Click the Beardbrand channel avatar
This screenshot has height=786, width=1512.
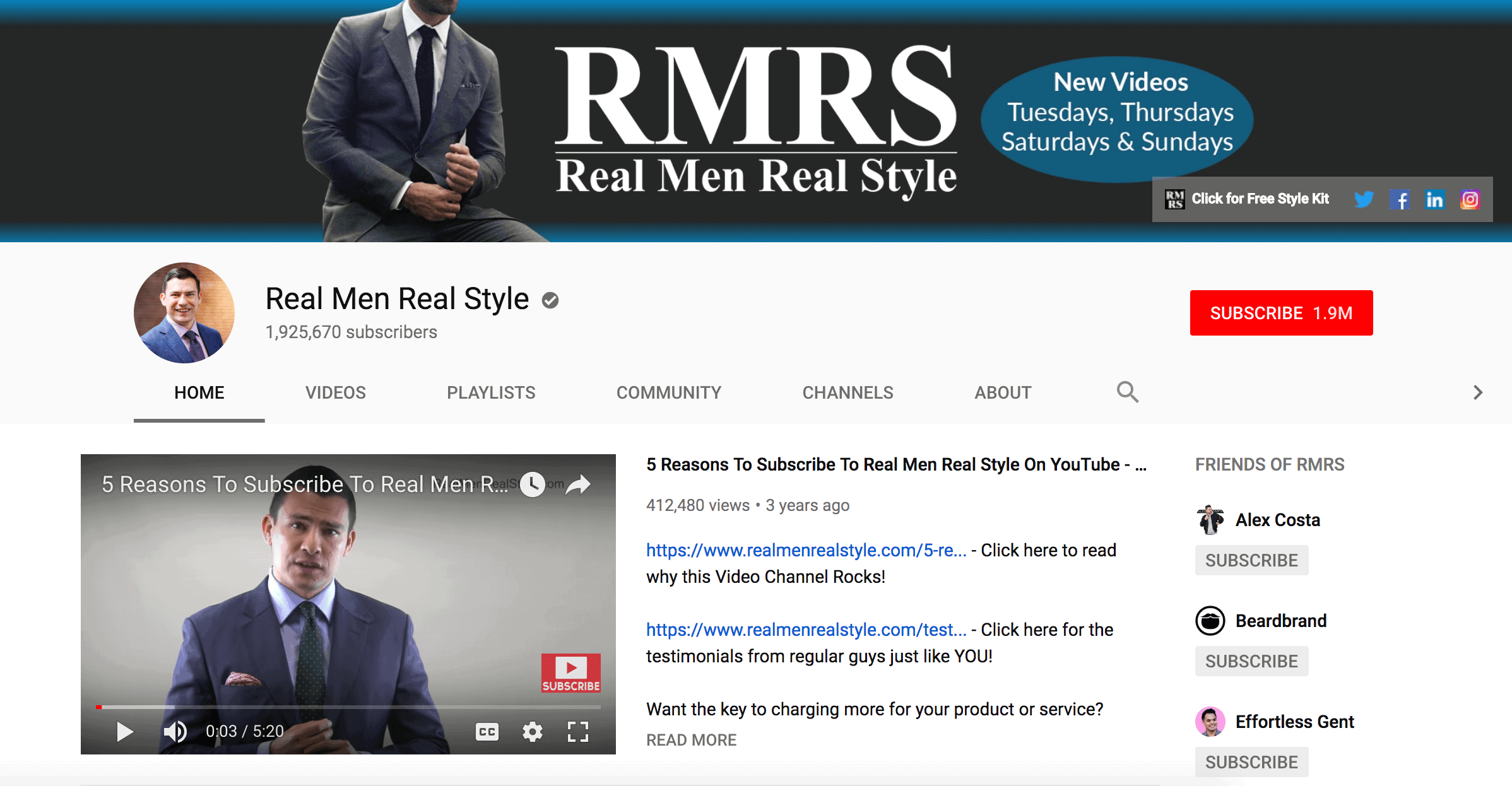1210,621
